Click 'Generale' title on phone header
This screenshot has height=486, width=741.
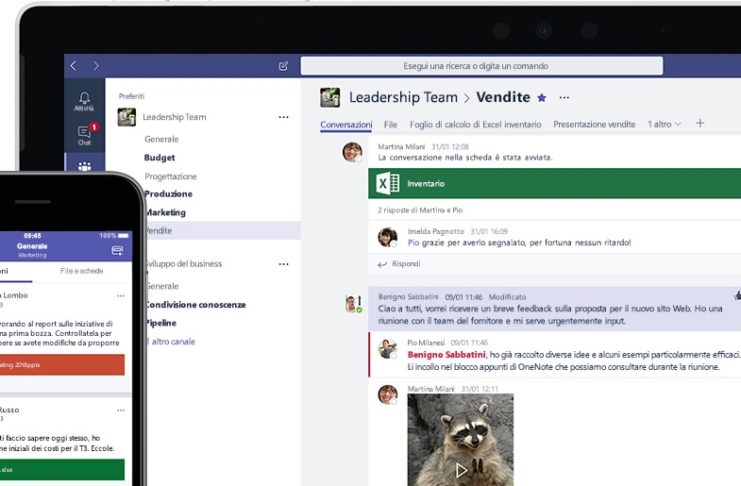(32, 246)
